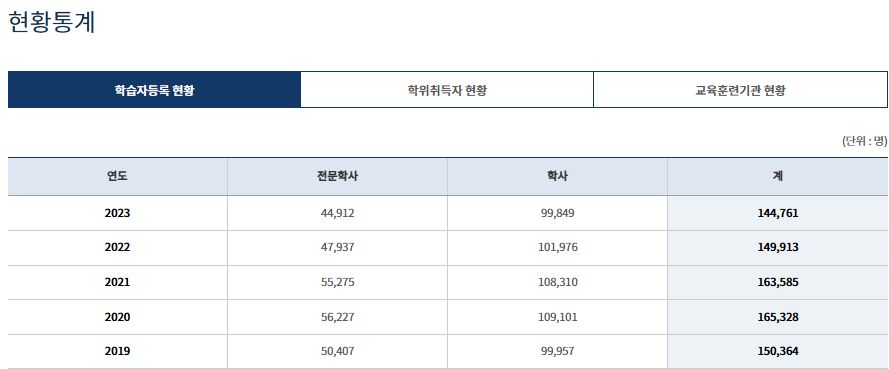
Task: Click the 학사 value 109,101 for 2020
Action: coord(557,317)
